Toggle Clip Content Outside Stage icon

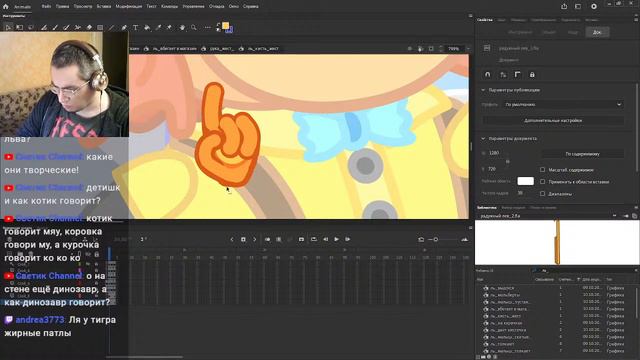(x=431, y=49)
